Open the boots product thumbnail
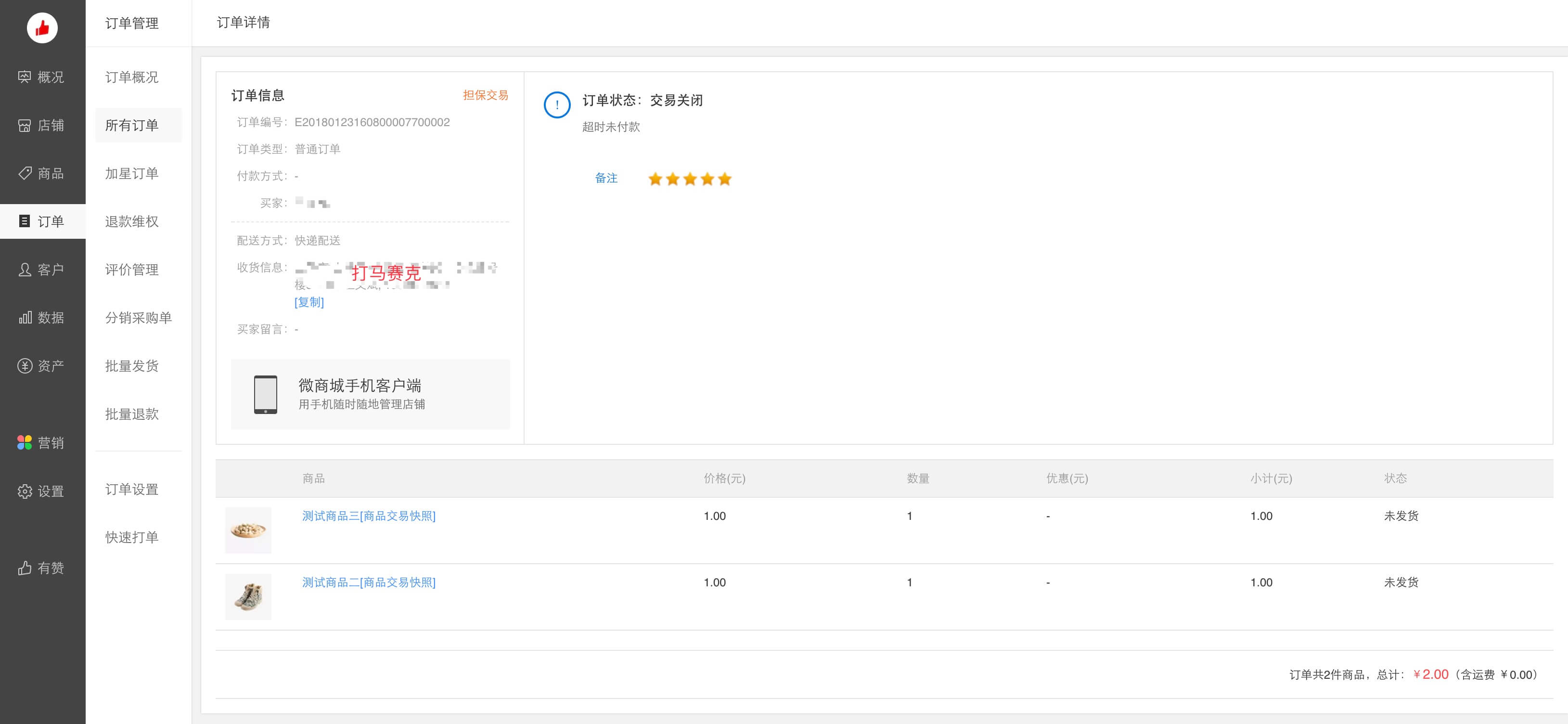This screenshot has height=724, width=1568. pyautogui.click(x=248, y=596)
